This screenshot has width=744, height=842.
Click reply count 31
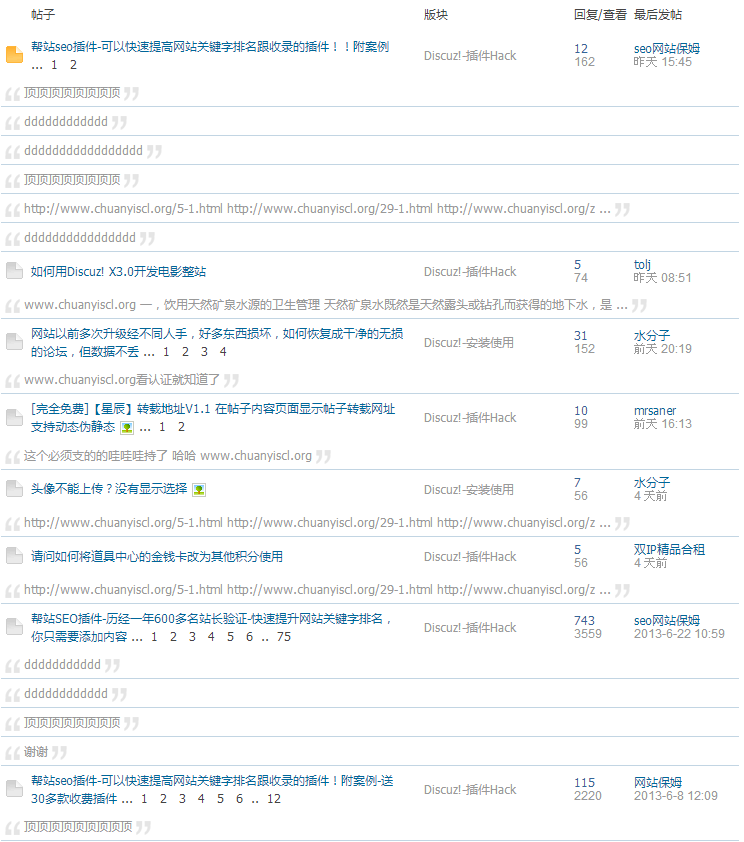(x=581, y=336)
